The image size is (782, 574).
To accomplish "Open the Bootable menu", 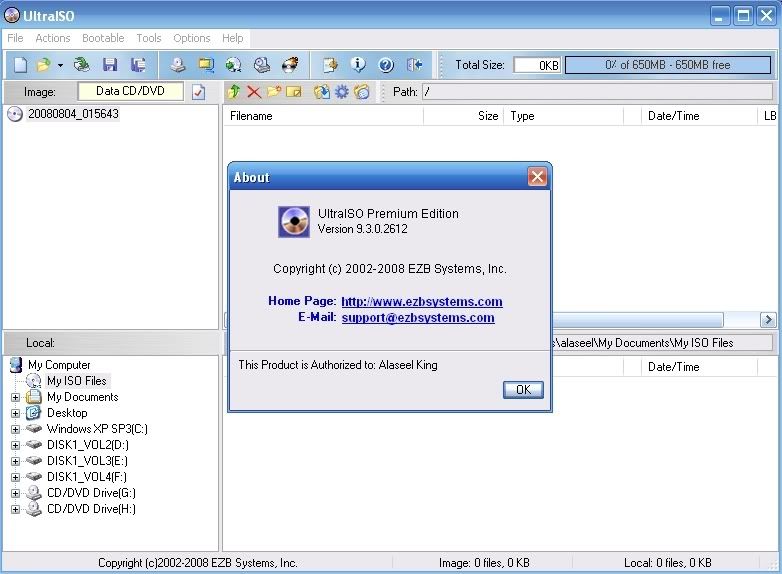I will pos(103,38).
